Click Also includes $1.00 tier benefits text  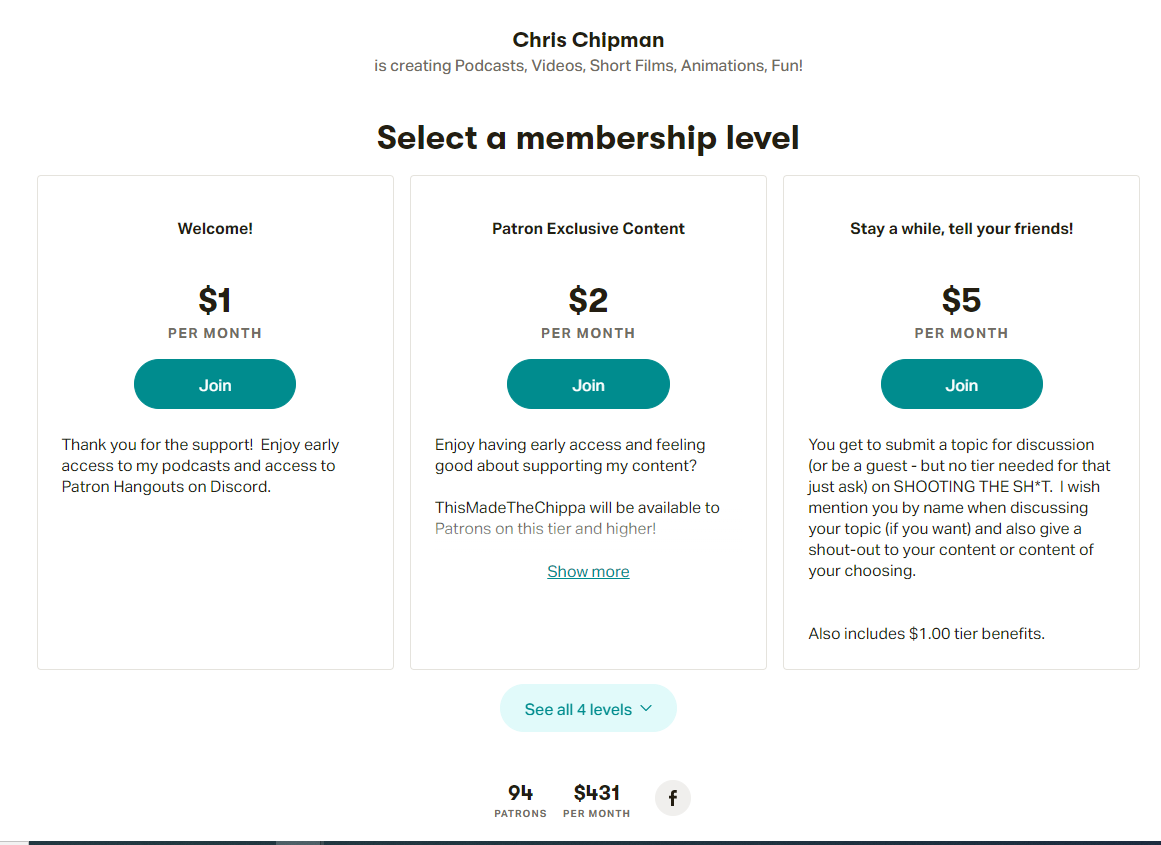pos(926,634)
